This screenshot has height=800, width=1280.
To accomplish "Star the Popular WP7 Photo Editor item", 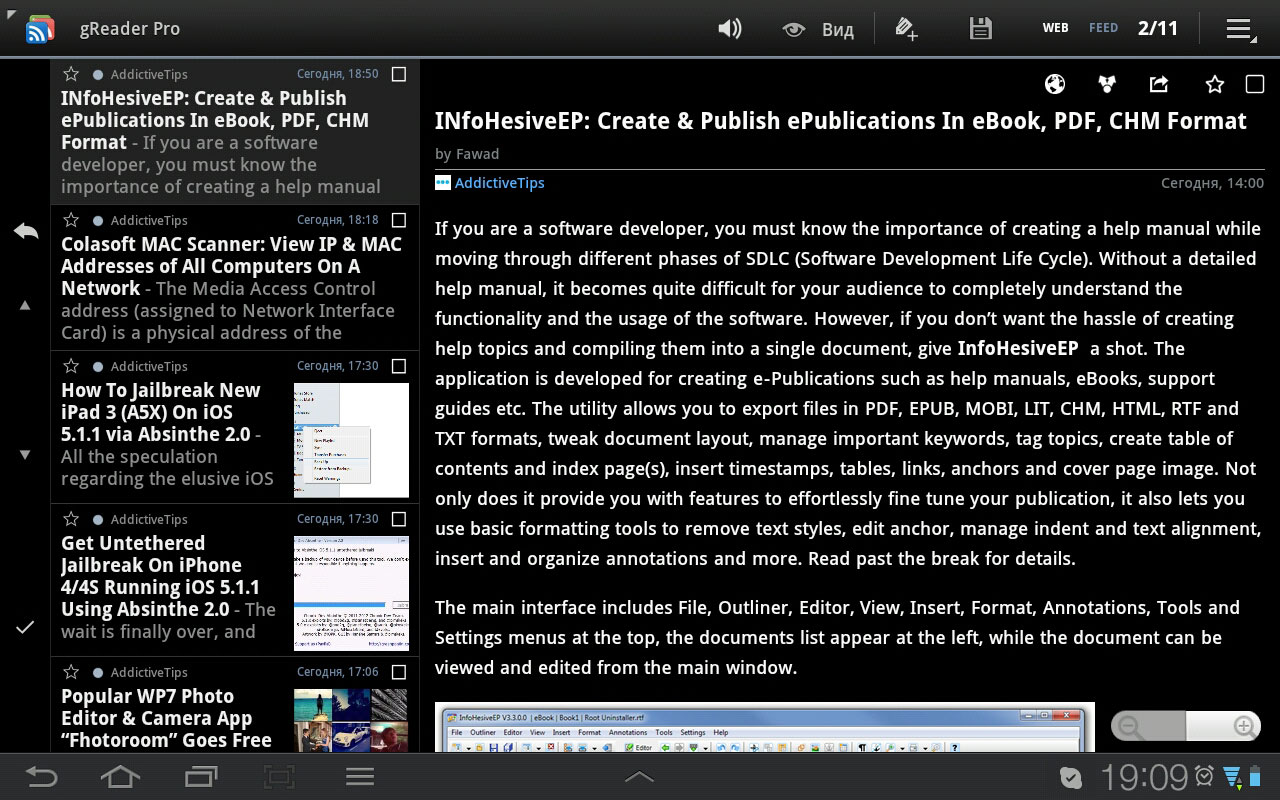I will click(x=71, y=672).
